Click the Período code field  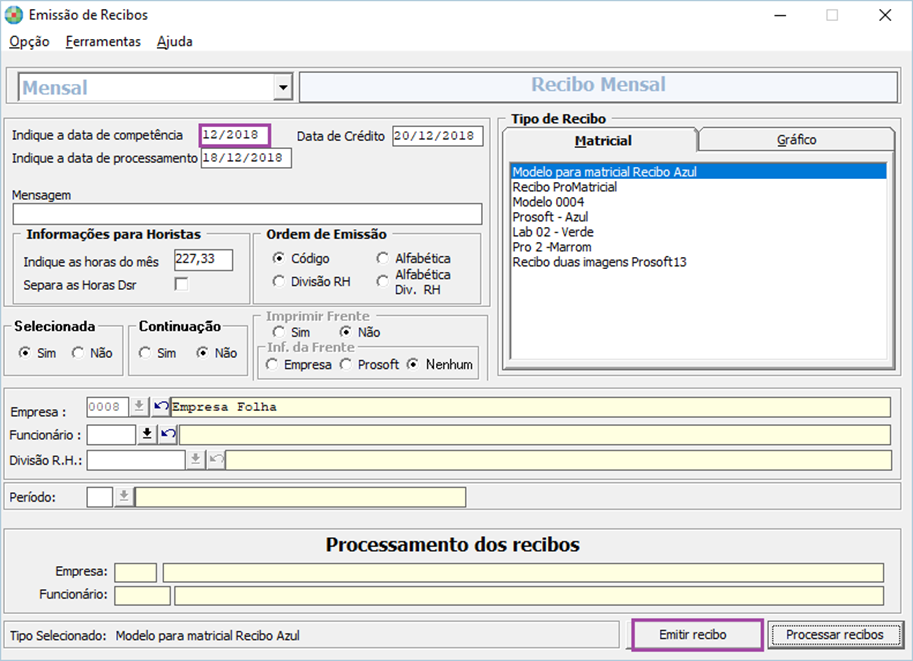pyautogui.click(x=100, y=497)
